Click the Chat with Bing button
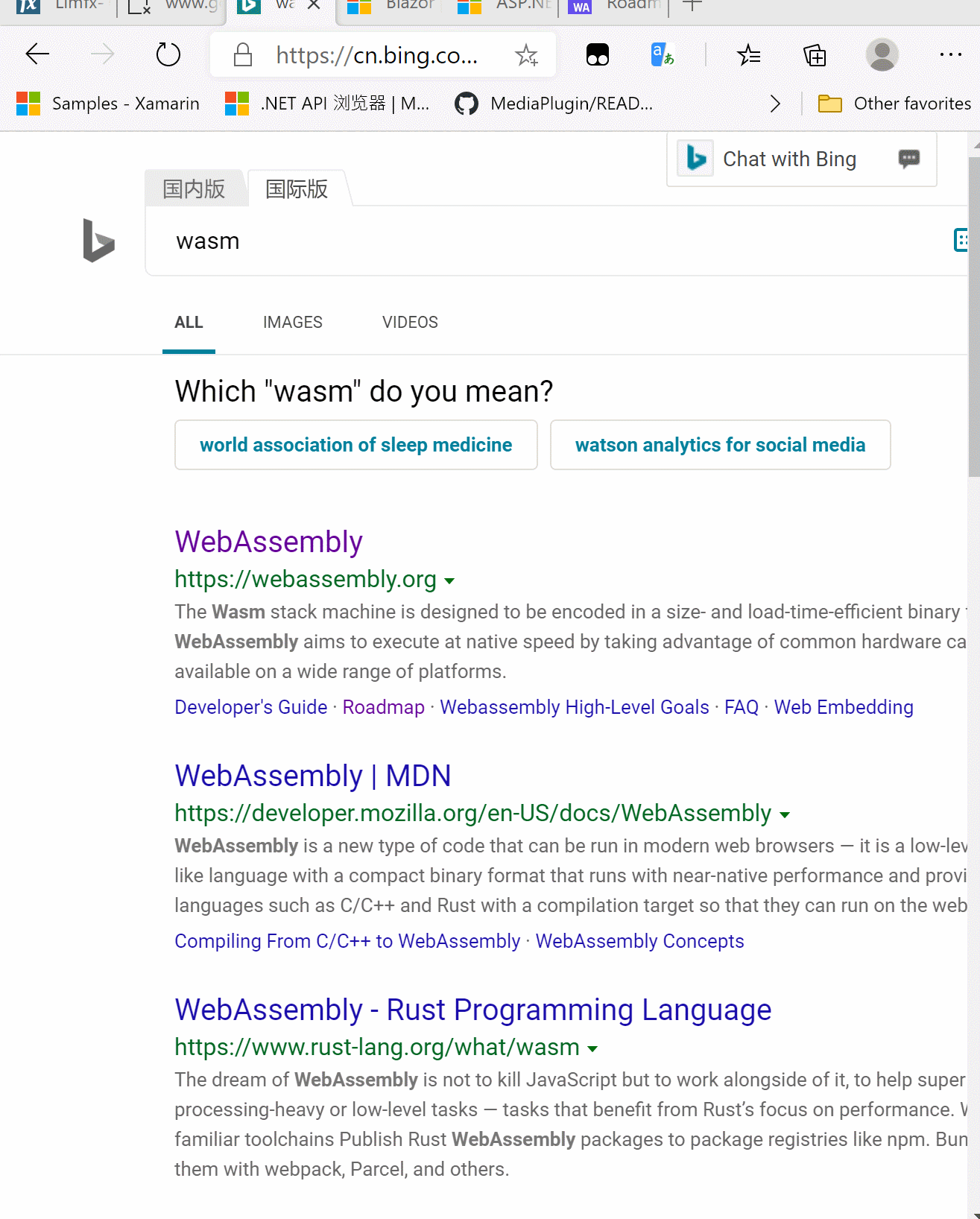The height and width of the screenshot is (1219, 980). tap(801, 159)
